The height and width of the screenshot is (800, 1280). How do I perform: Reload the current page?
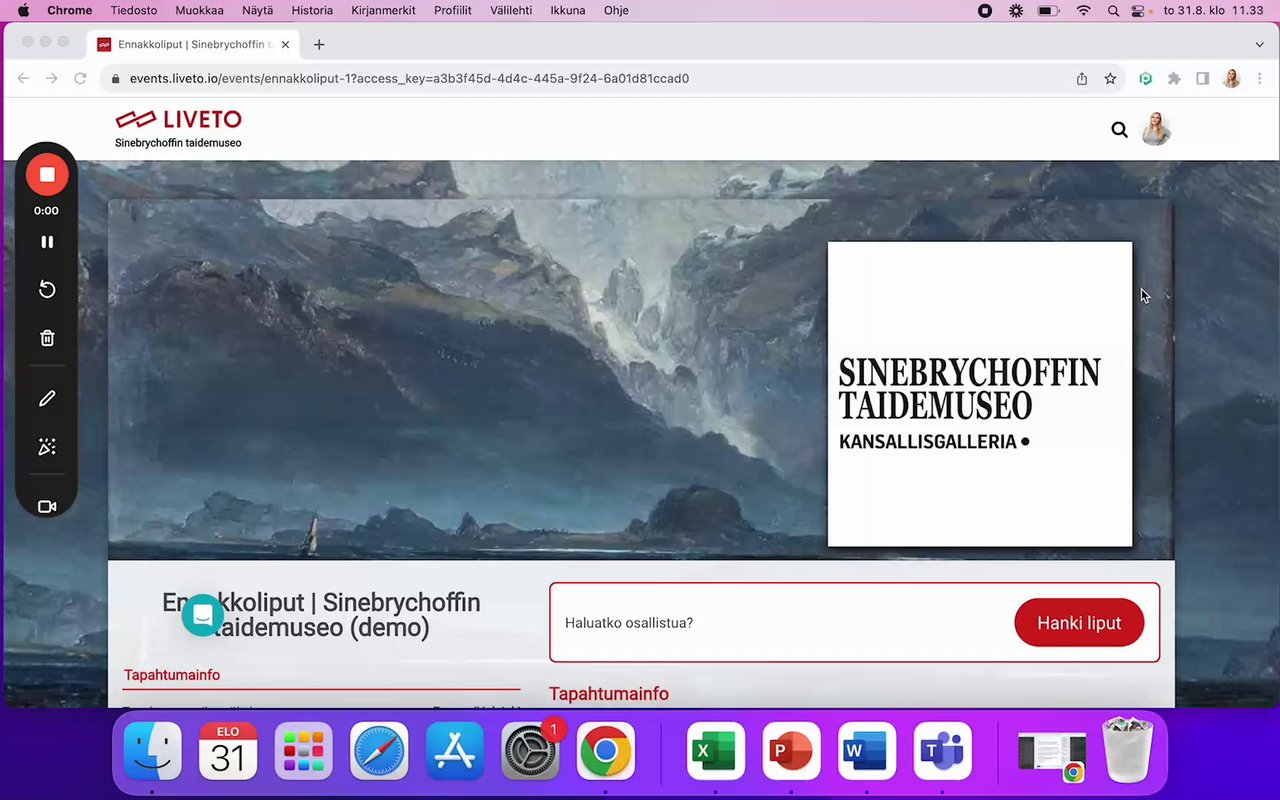[81, 78]
